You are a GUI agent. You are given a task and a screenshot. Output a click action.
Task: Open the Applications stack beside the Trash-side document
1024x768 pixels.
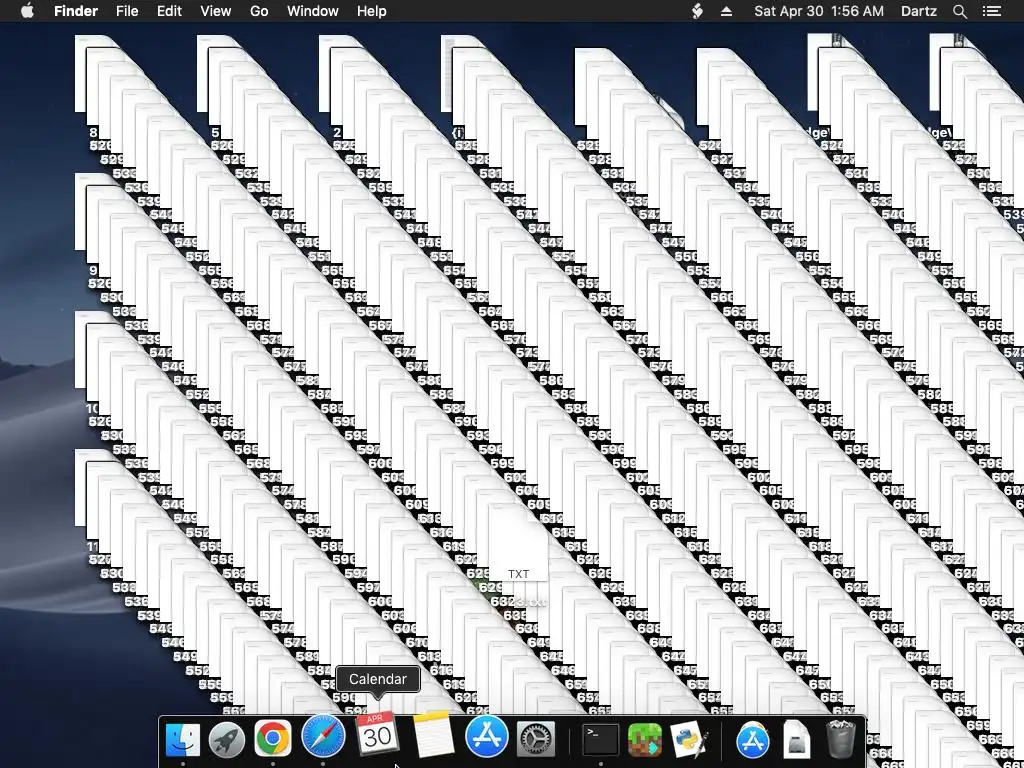[752, 740]
